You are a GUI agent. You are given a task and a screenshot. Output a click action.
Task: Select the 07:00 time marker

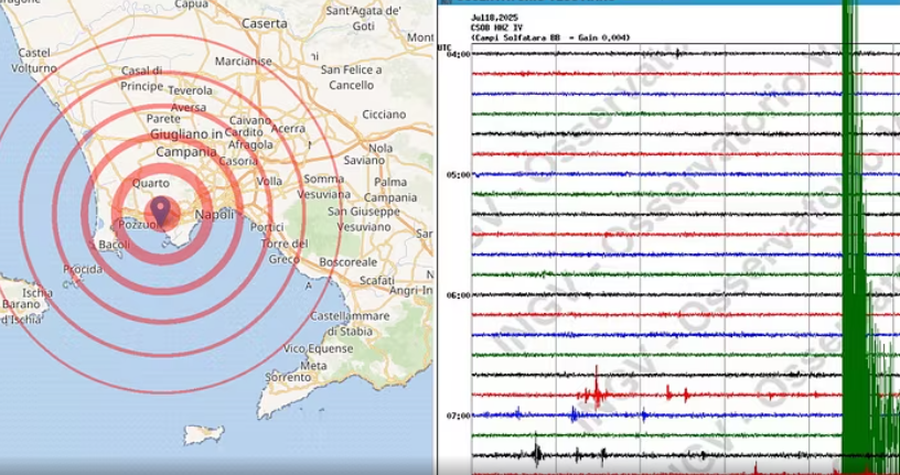[457, 415]
